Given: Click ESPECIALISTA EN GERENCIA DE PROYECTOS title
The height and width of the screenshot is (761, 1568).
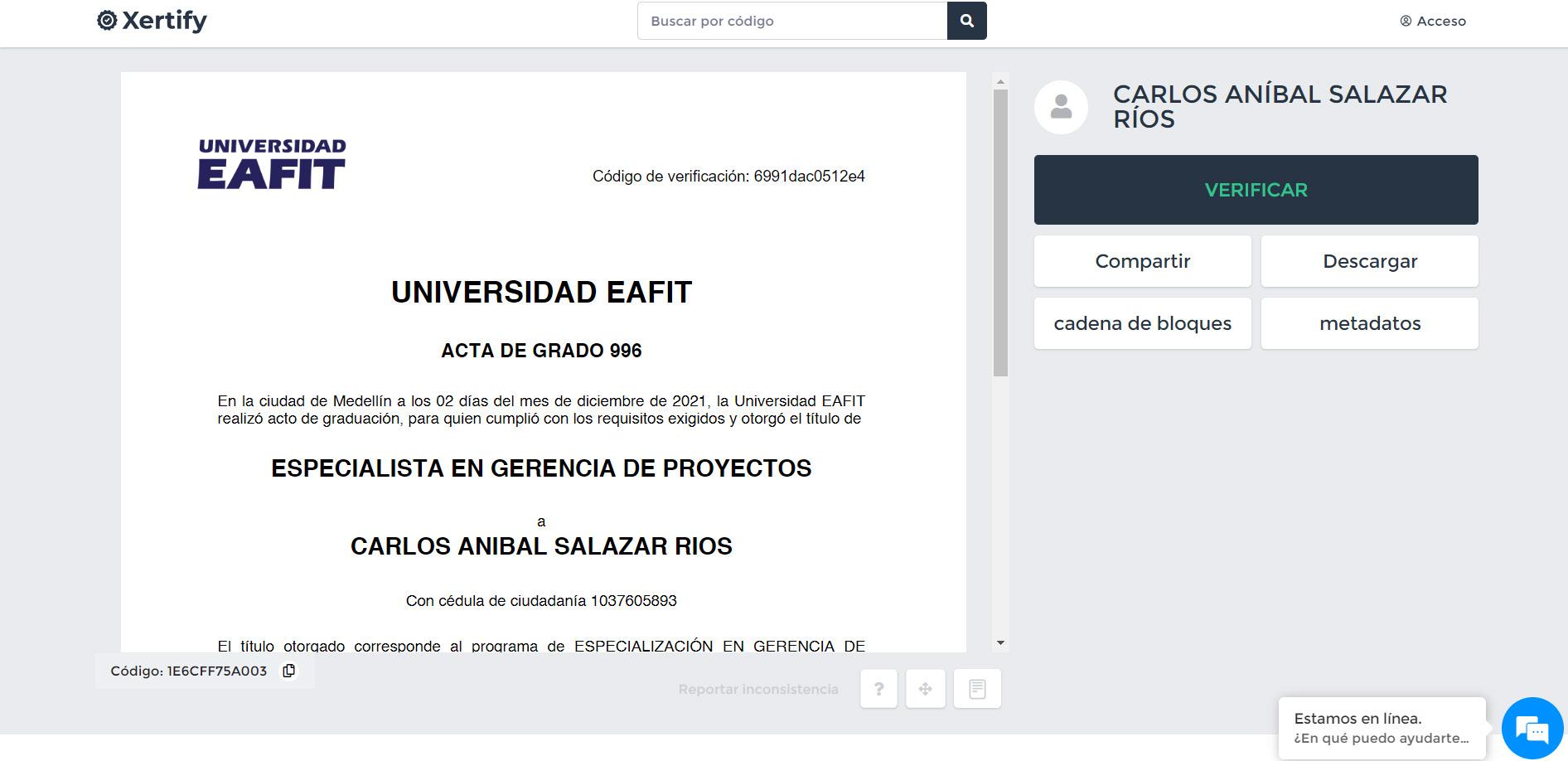Looking at the screenshot, I should pos(541,468).
